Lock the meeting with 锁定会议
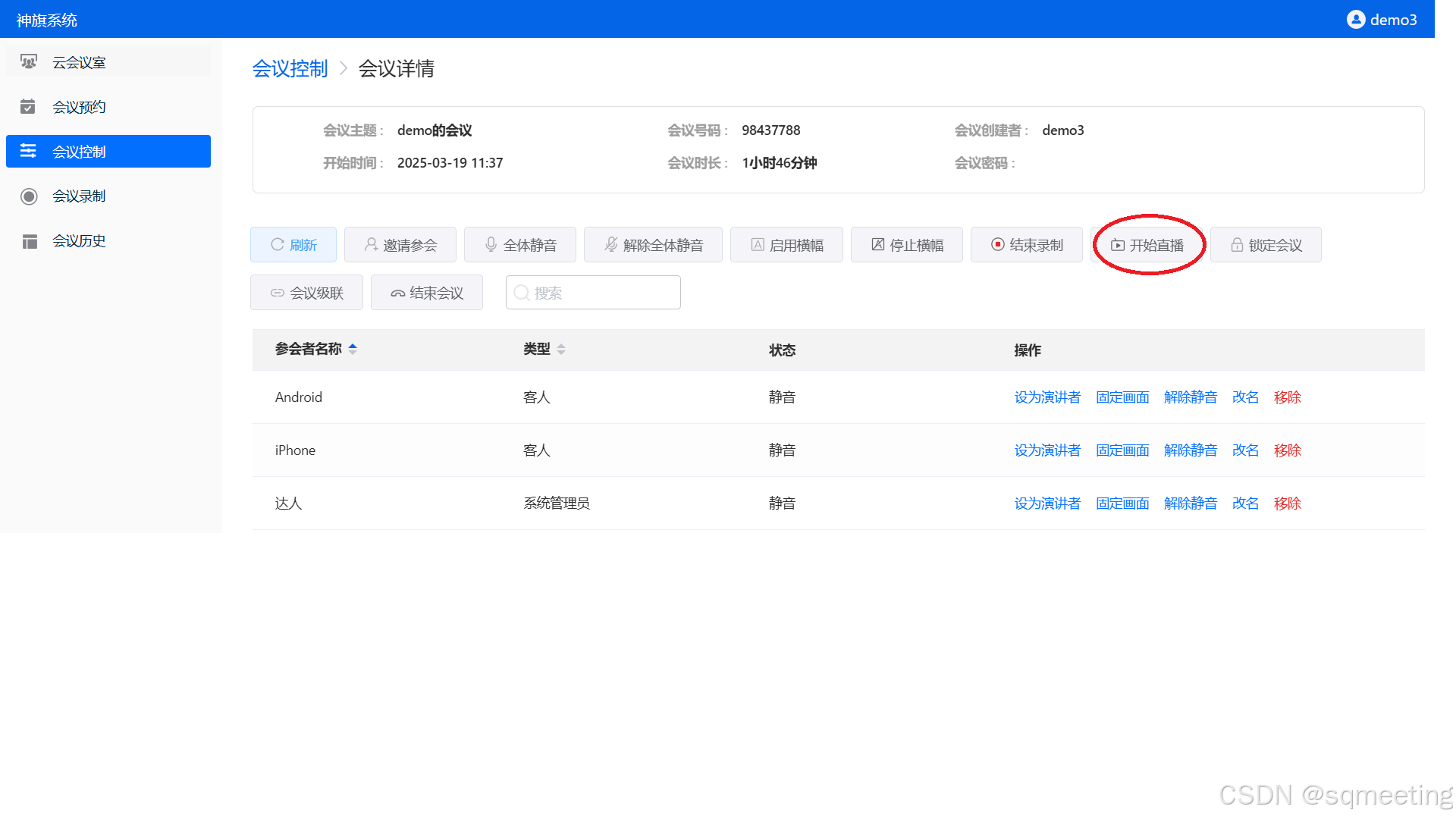 1266,245
